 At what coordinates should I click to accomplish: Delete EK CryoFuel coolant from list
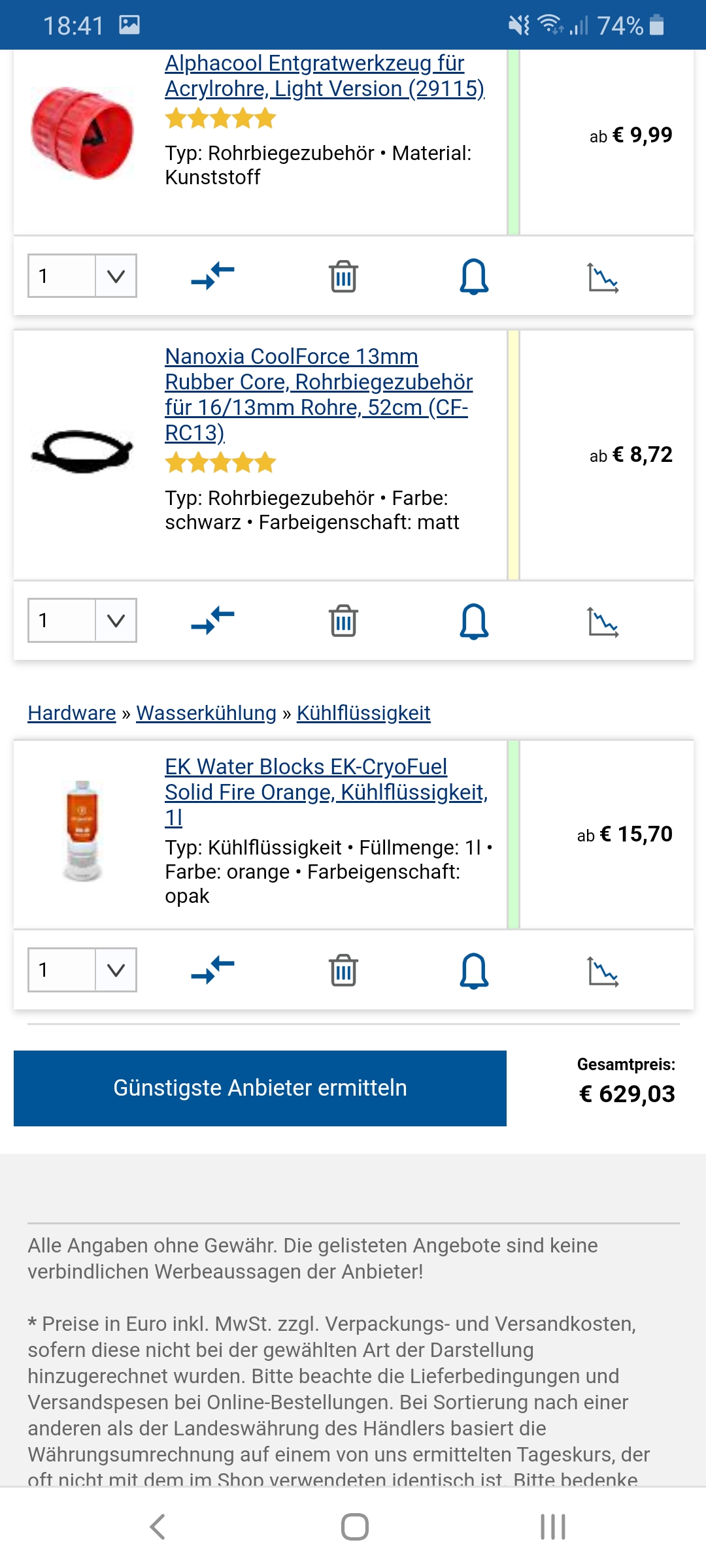coord(343,970)
